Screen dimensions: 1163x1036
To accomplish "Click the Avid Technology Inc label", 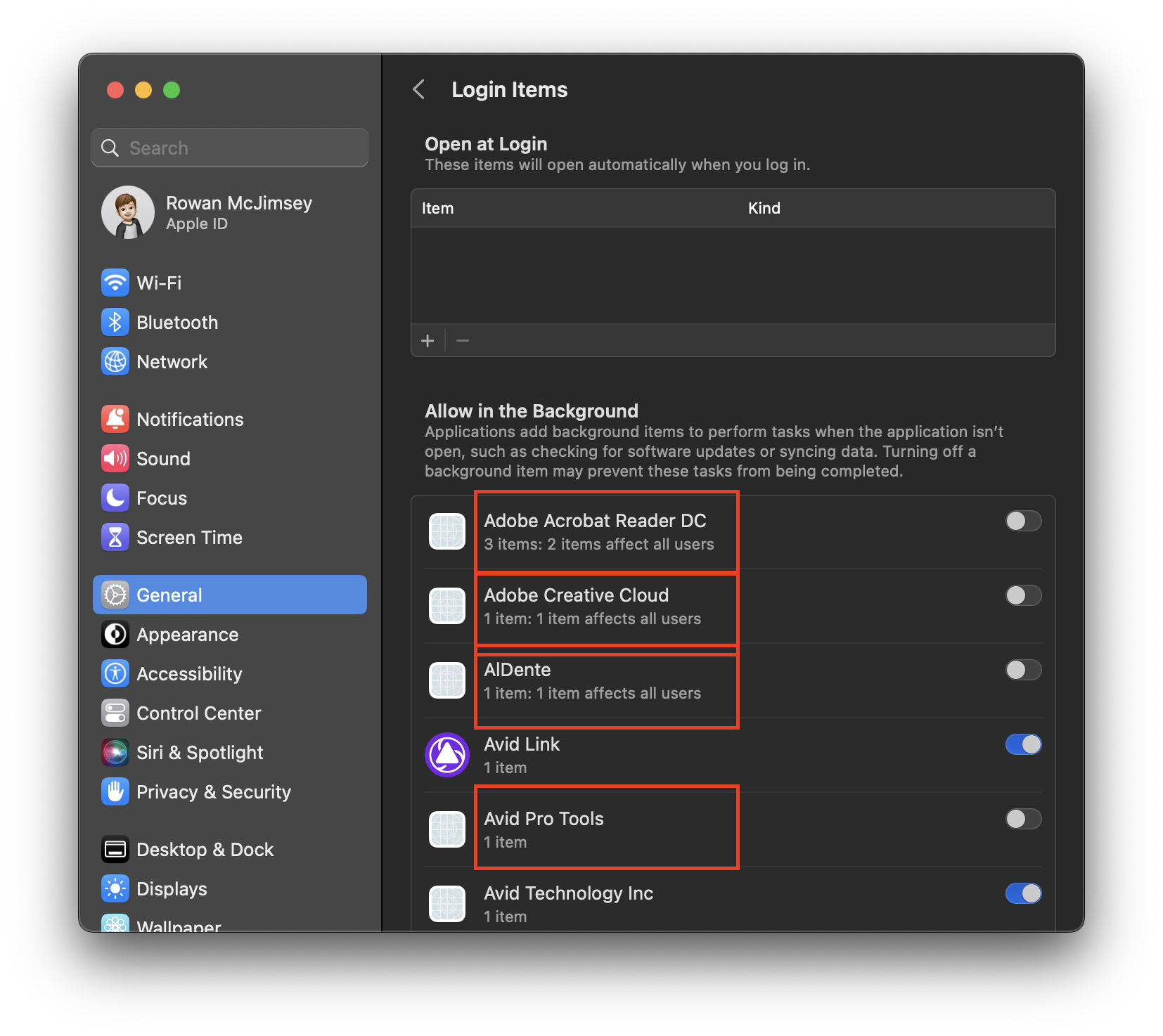I will (x=568, y=893).
